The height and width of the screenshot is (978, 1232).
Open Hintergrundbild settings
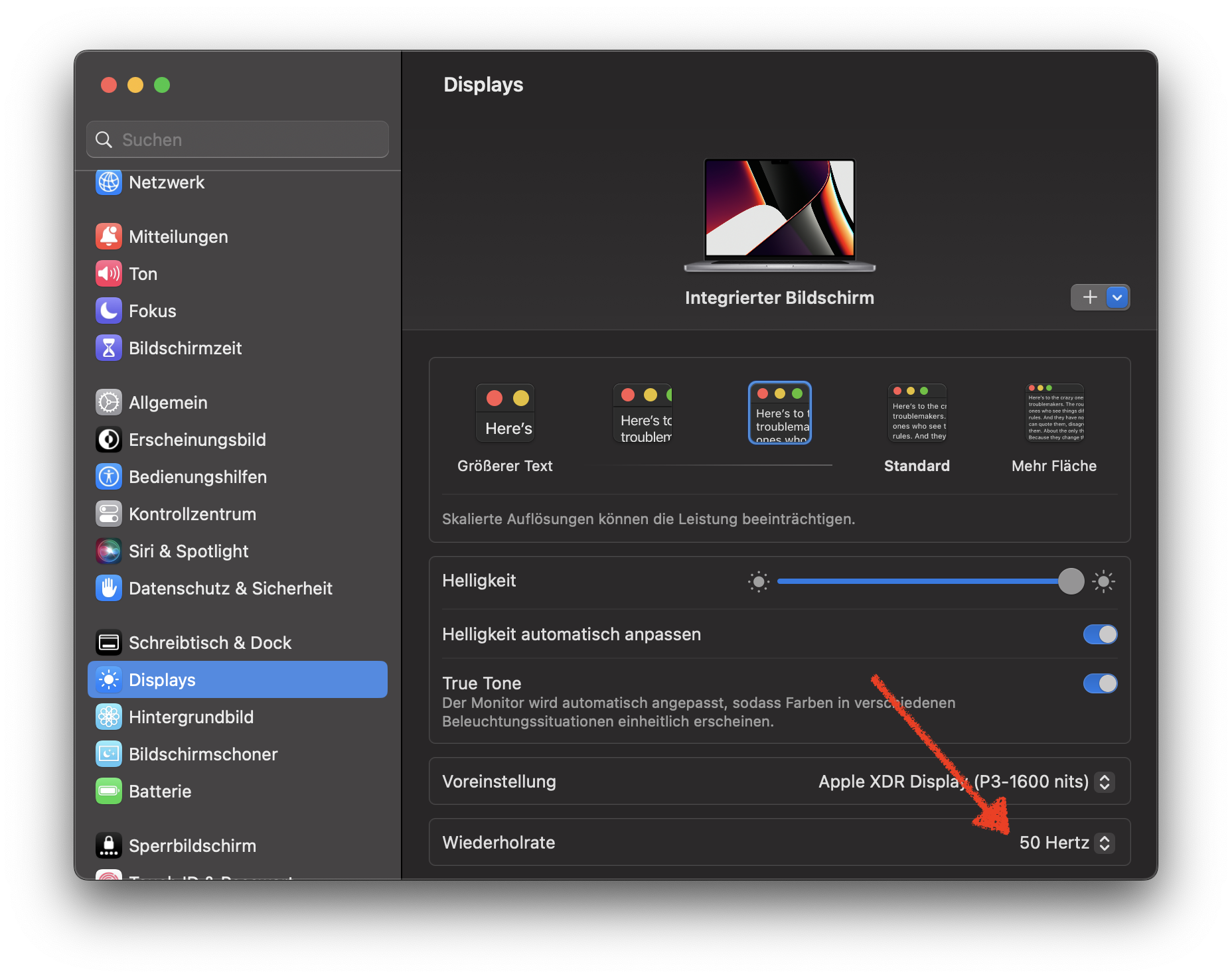pos(238,717)
